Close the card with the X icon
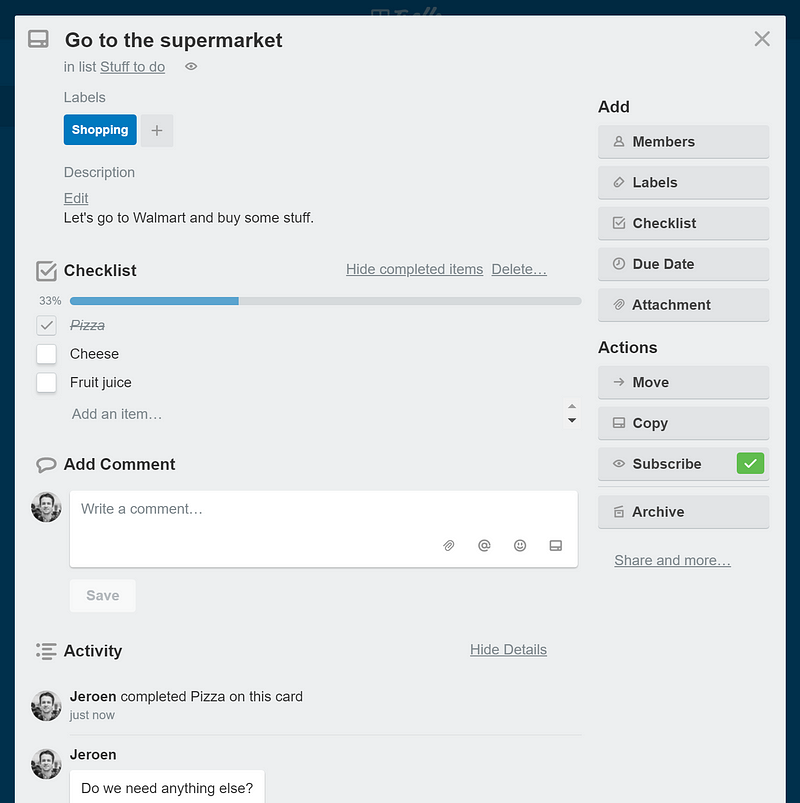 [762, 39]
